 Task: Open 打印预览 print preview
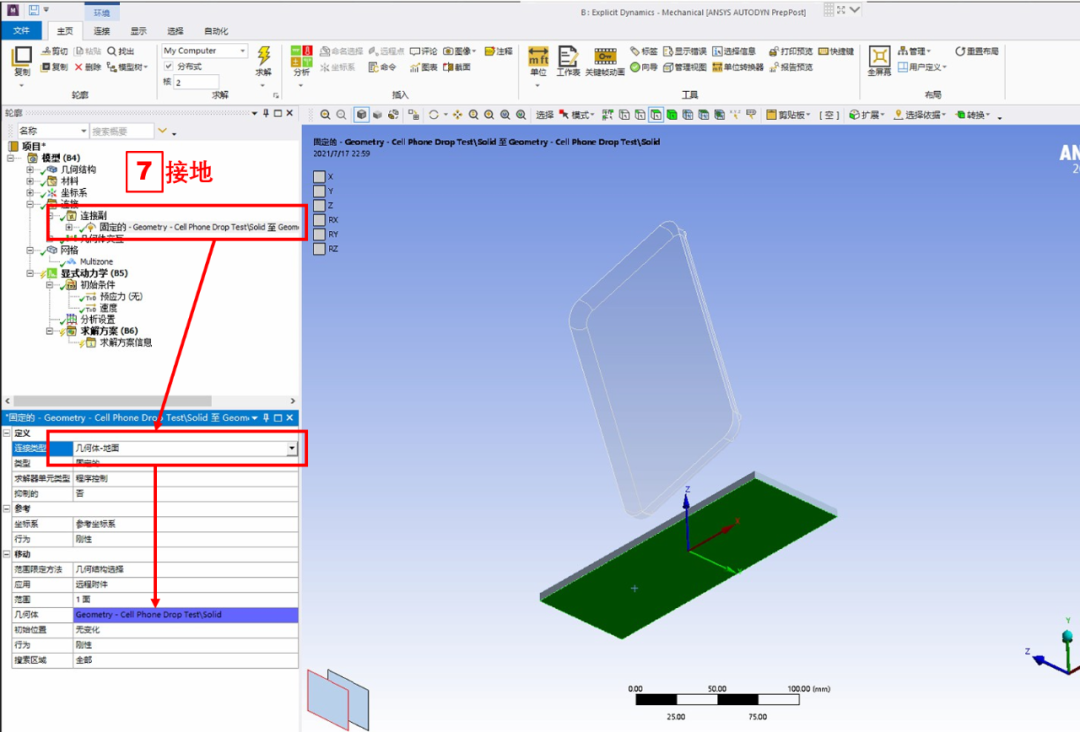coord(791,51)
